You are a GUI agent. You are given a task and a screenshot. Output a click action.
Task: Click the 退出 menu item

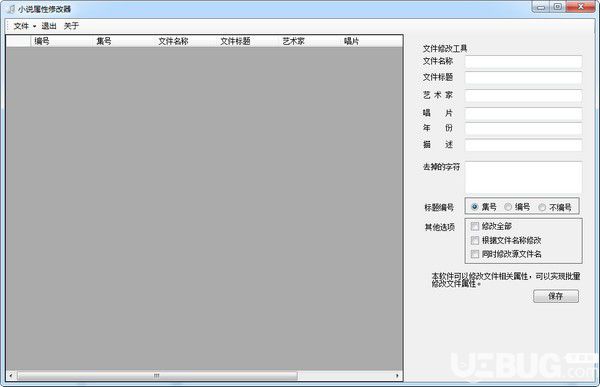[49, 26]
